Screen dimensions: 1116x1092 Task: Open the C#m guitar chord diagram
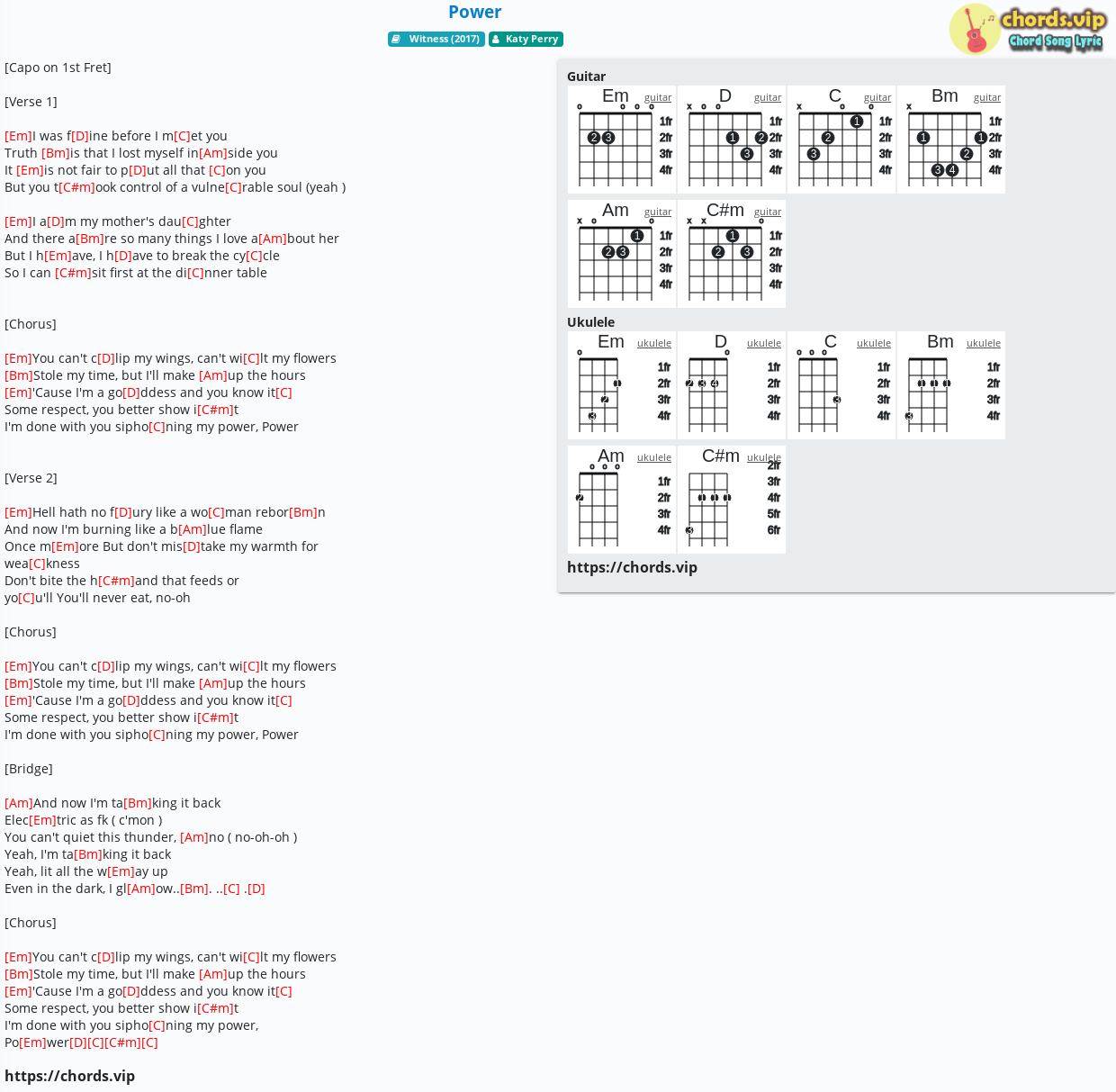[x=732, y=254]
